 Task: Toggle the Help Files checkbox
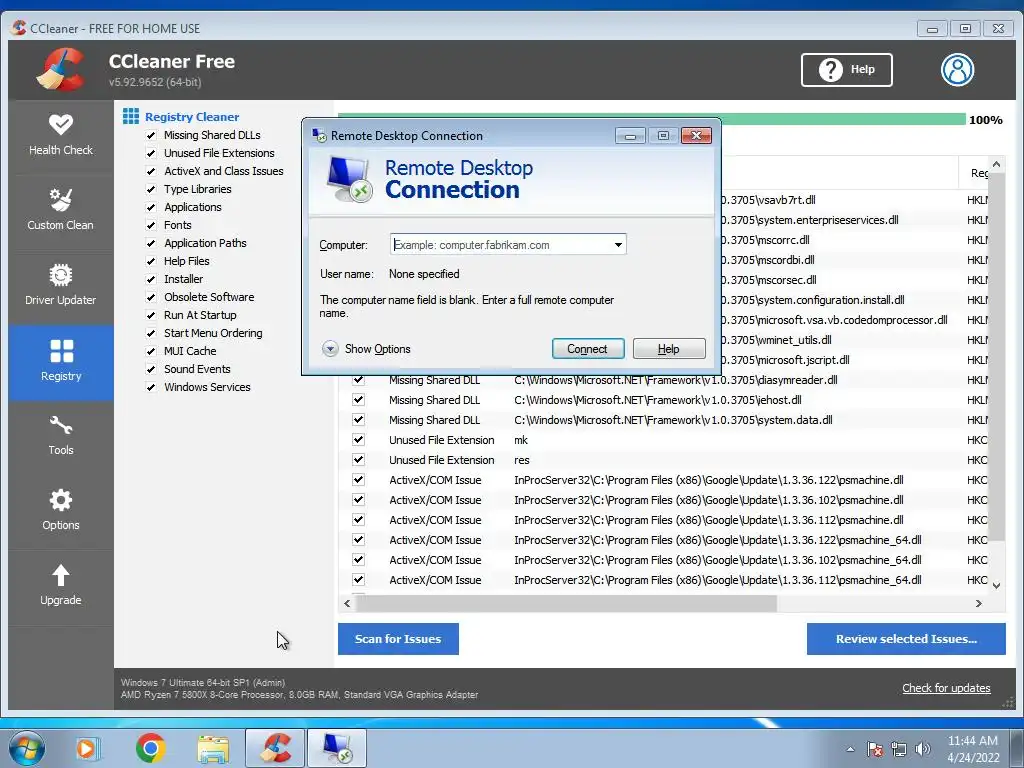[x=151, y=261]
